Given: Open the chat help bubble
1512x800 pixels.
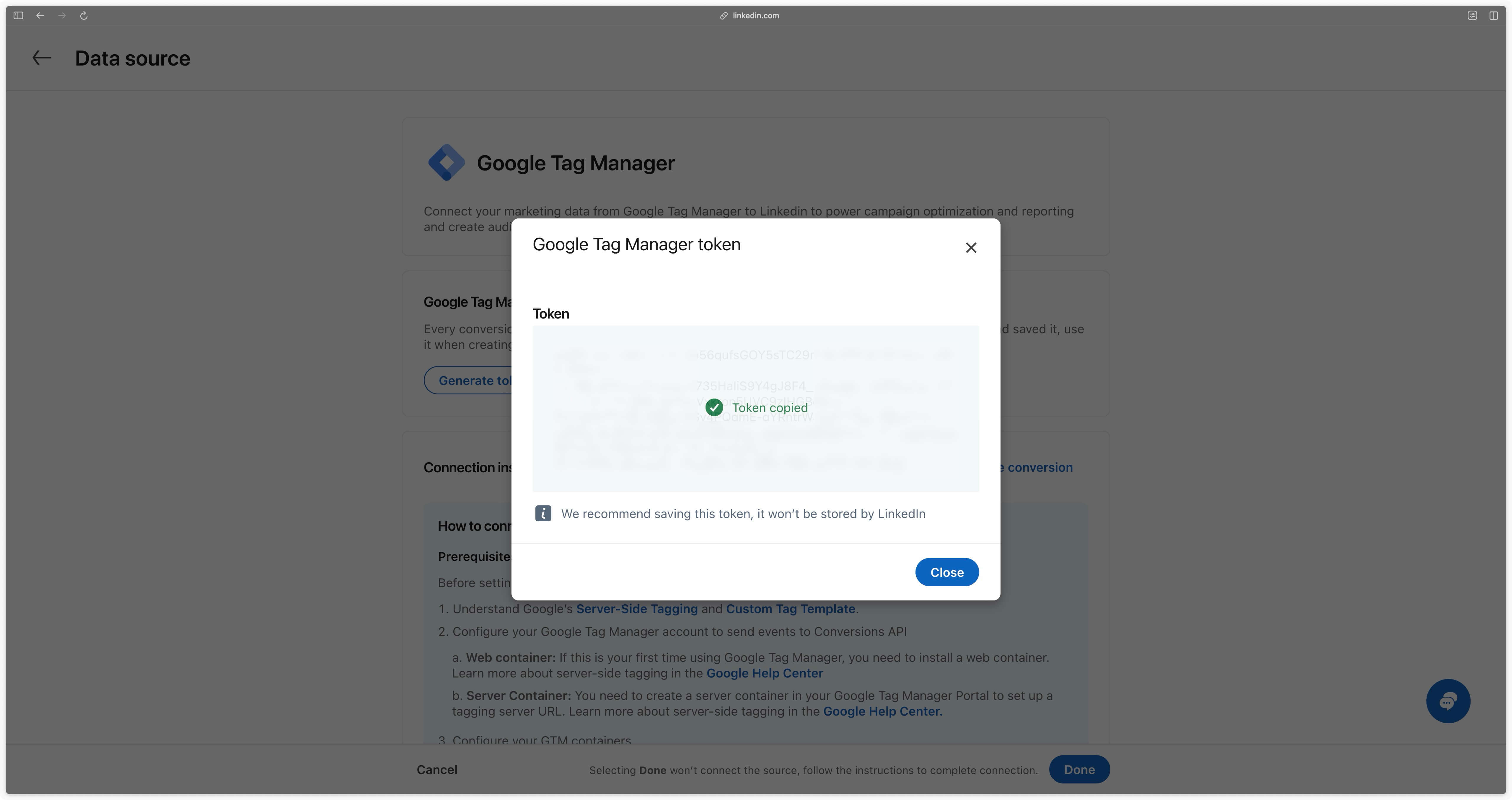Looking at the screenshot, I should tap(1448, 701).
